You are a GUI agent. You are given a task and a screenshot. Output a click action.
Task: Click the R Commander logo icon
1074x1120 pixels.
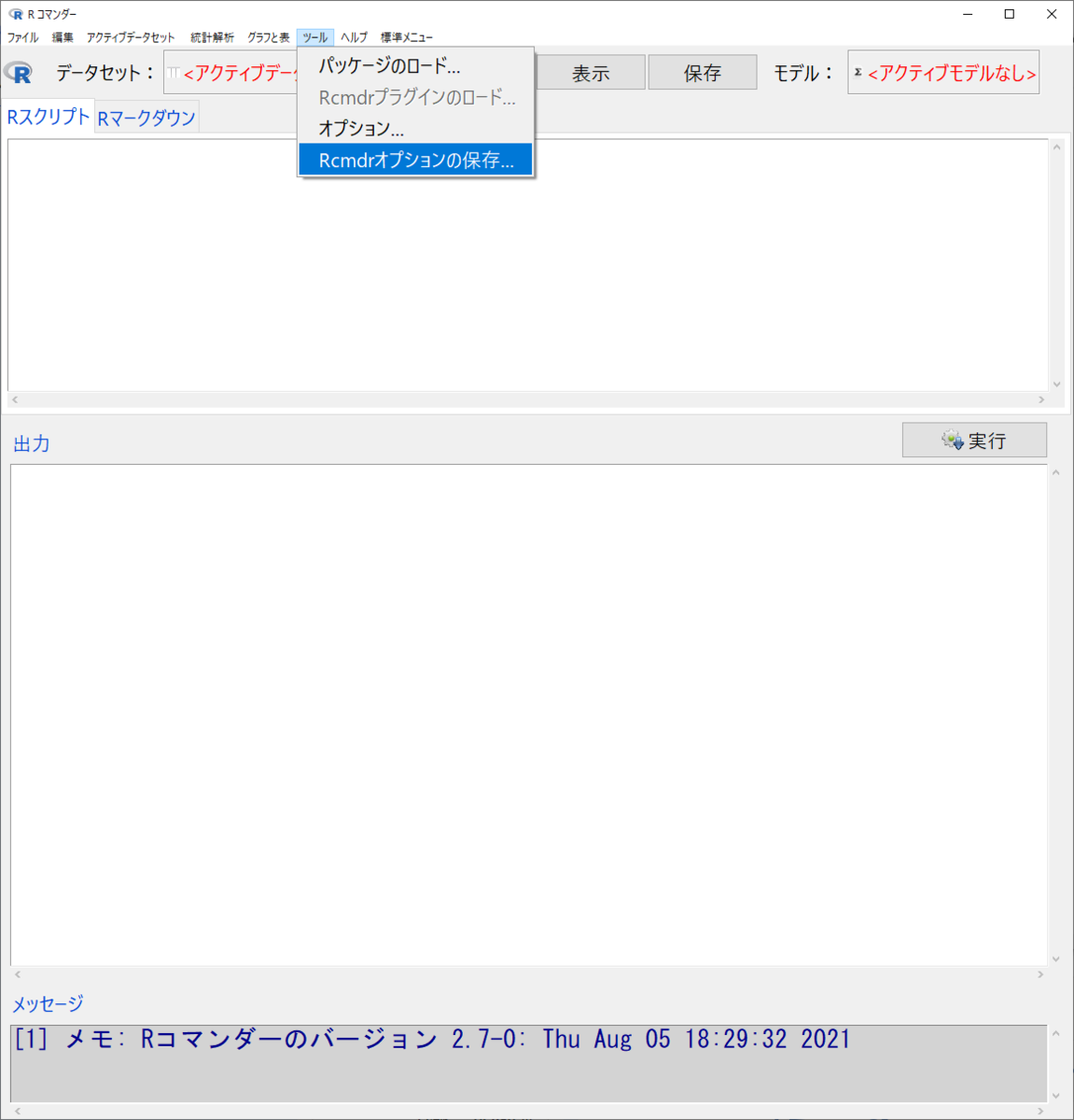(19, 72)
